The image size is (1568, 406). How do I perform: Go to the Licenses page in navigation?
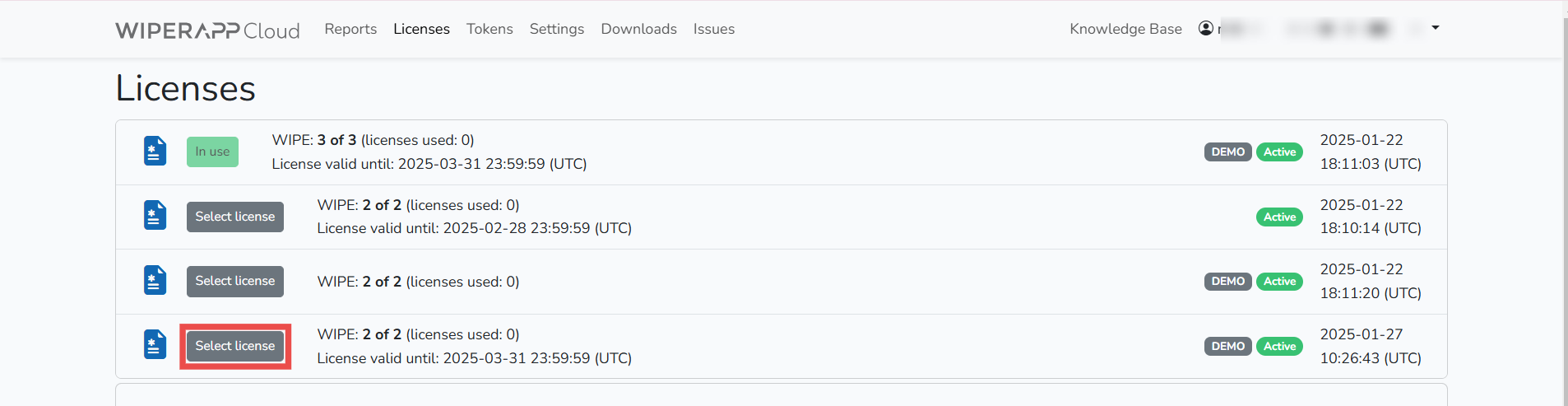421,29
